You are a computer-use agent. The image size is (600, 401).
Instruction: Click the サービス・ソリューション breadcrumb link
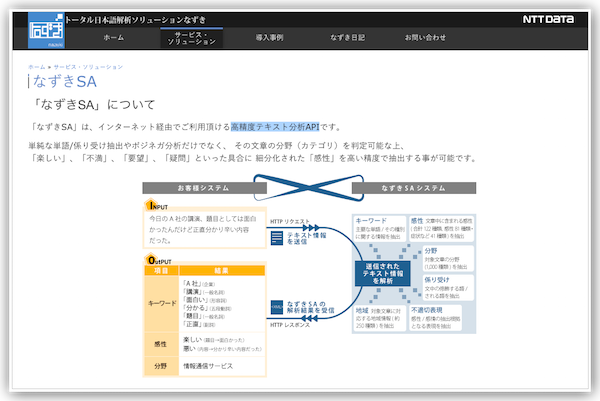point(88,67)
